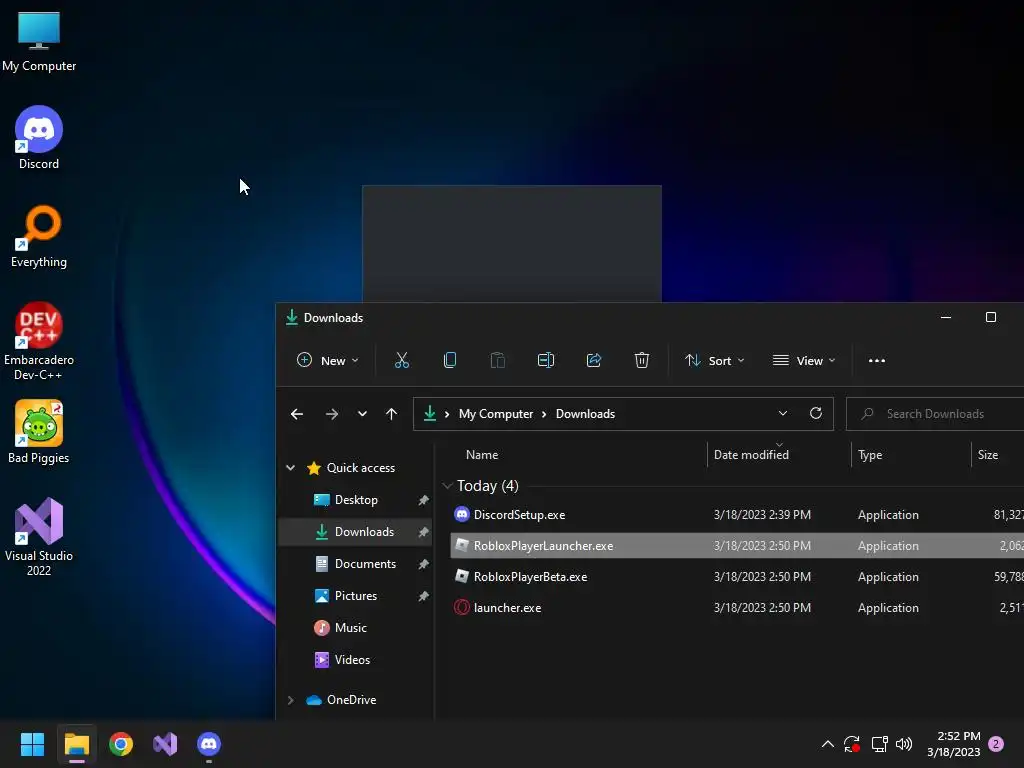
Task: Click the Paste clipboard icon in toolbar
Action: click(498, 360)
